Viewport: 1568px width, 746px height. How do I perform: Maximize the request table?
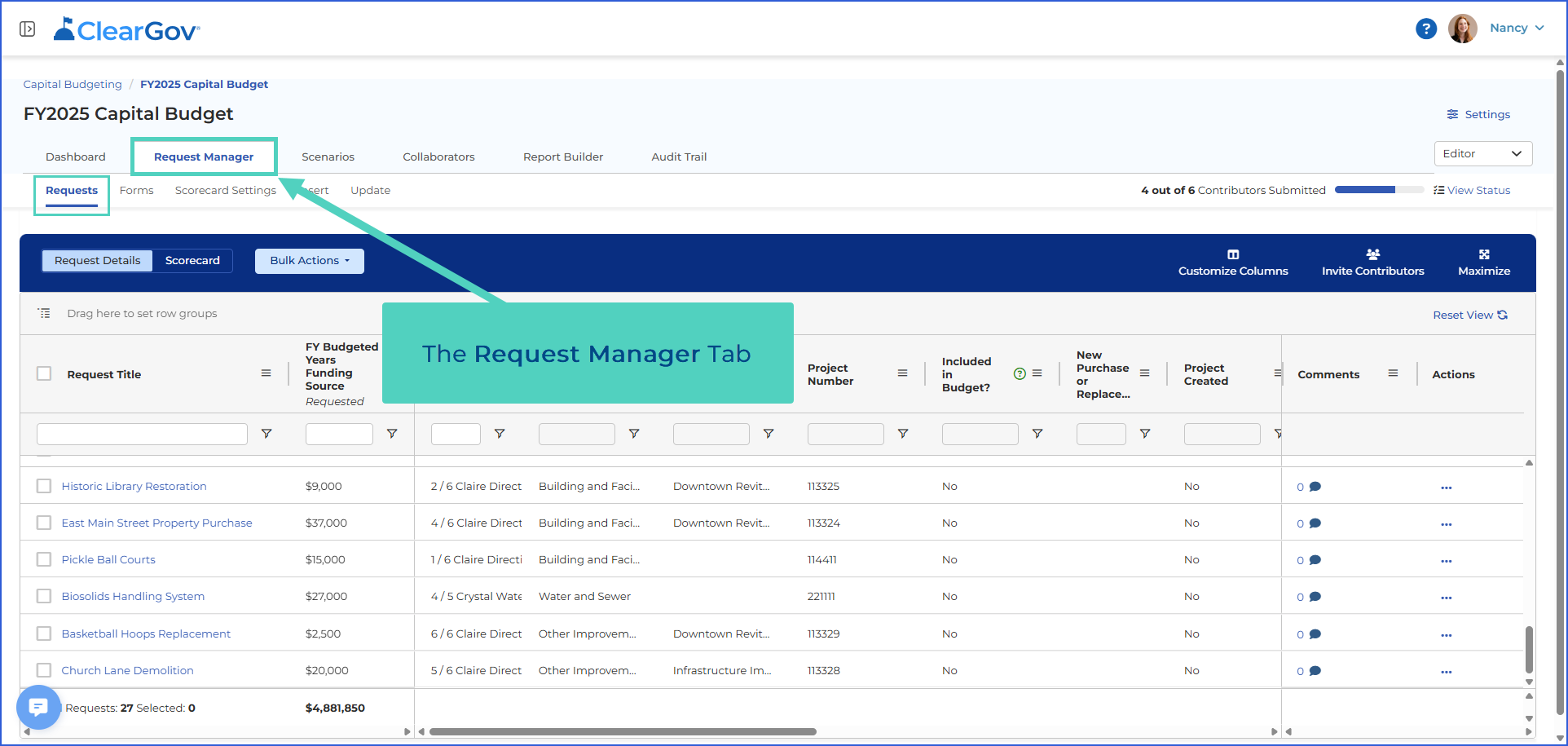(1483, 262)
